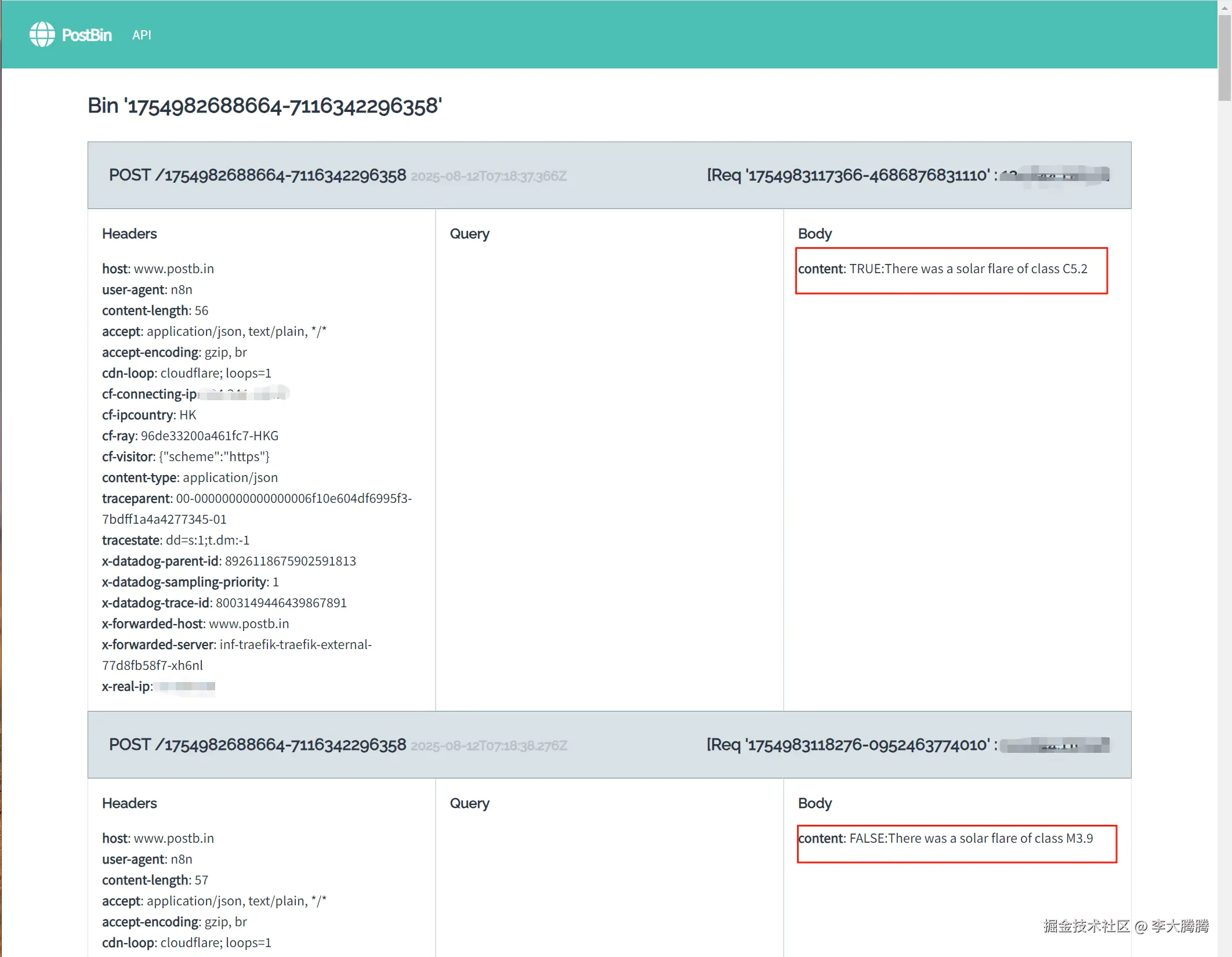Open the PostBin home link text
The image size is (1232, 957).
(86, 35)
